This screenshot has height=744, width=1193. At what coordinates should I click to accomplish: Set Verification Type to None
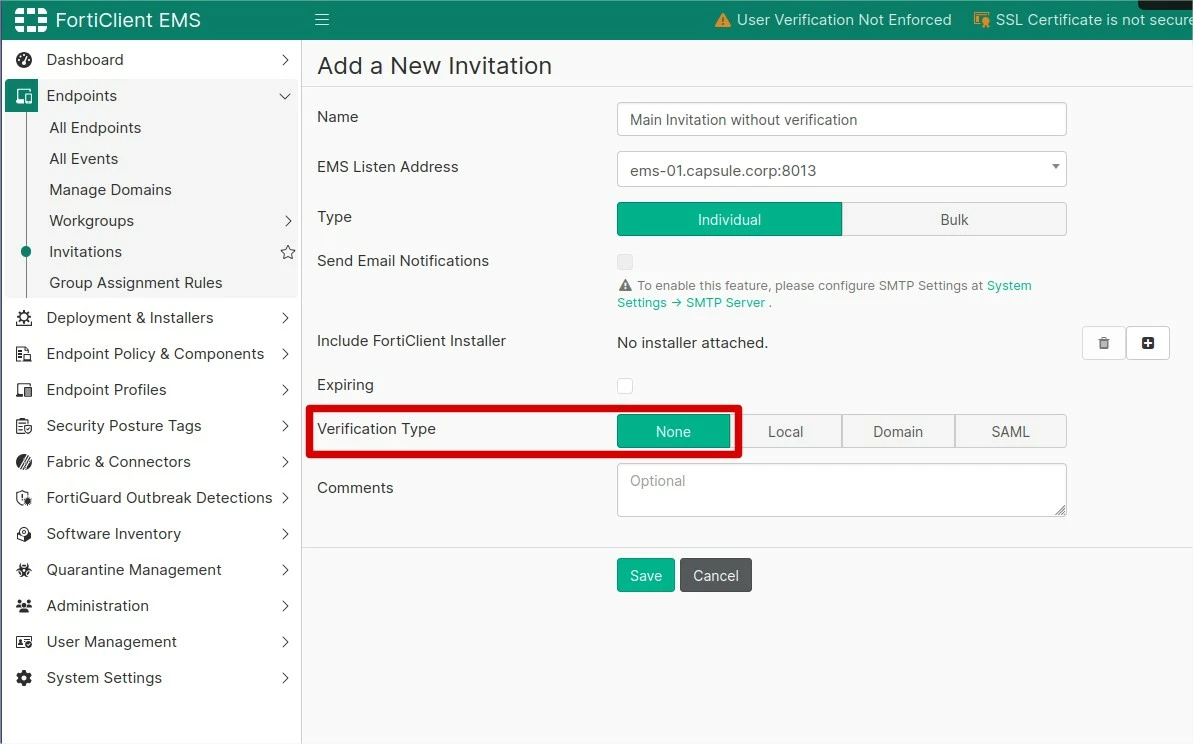(x=673, y=431)
